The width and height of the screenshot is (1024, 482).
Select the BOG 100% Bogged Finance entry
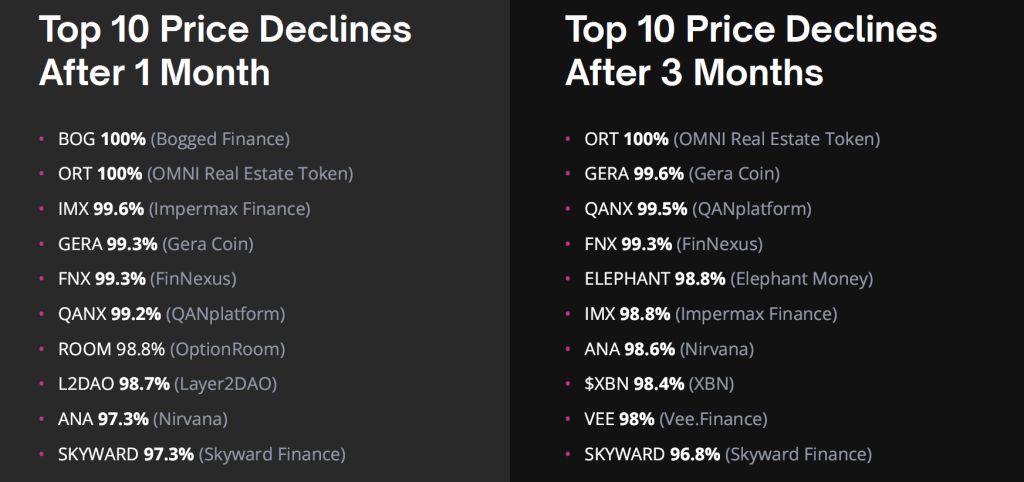(174, 139)
